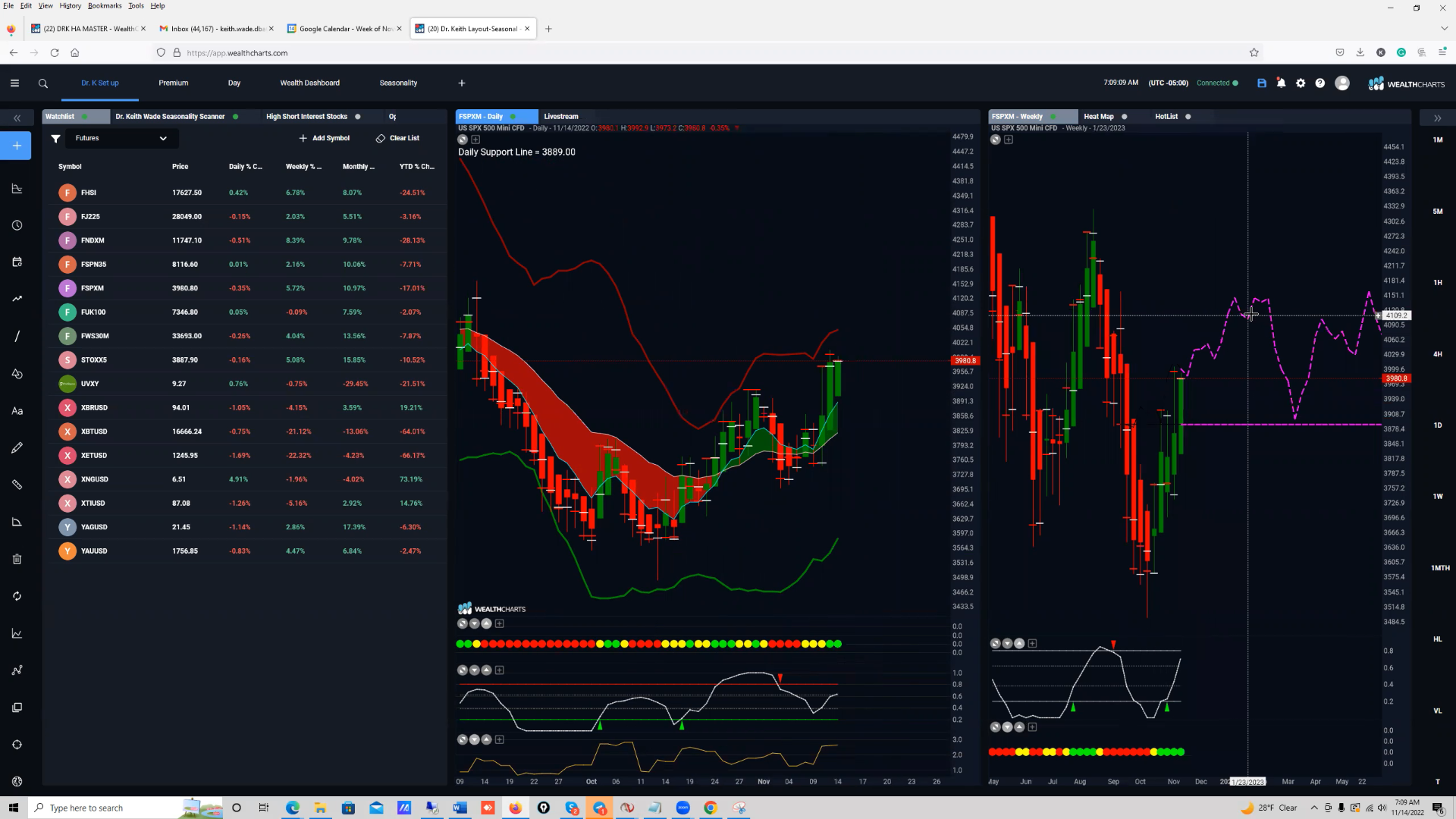Move oscillator panel up arrow on daily chart
Viewport: 1456px width, 819px height.
tap(487, 670)
